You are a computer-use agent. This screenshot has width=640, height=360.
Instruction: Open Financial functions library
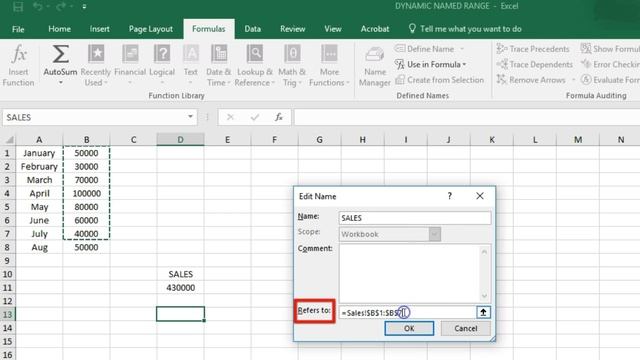click(130, 54)
